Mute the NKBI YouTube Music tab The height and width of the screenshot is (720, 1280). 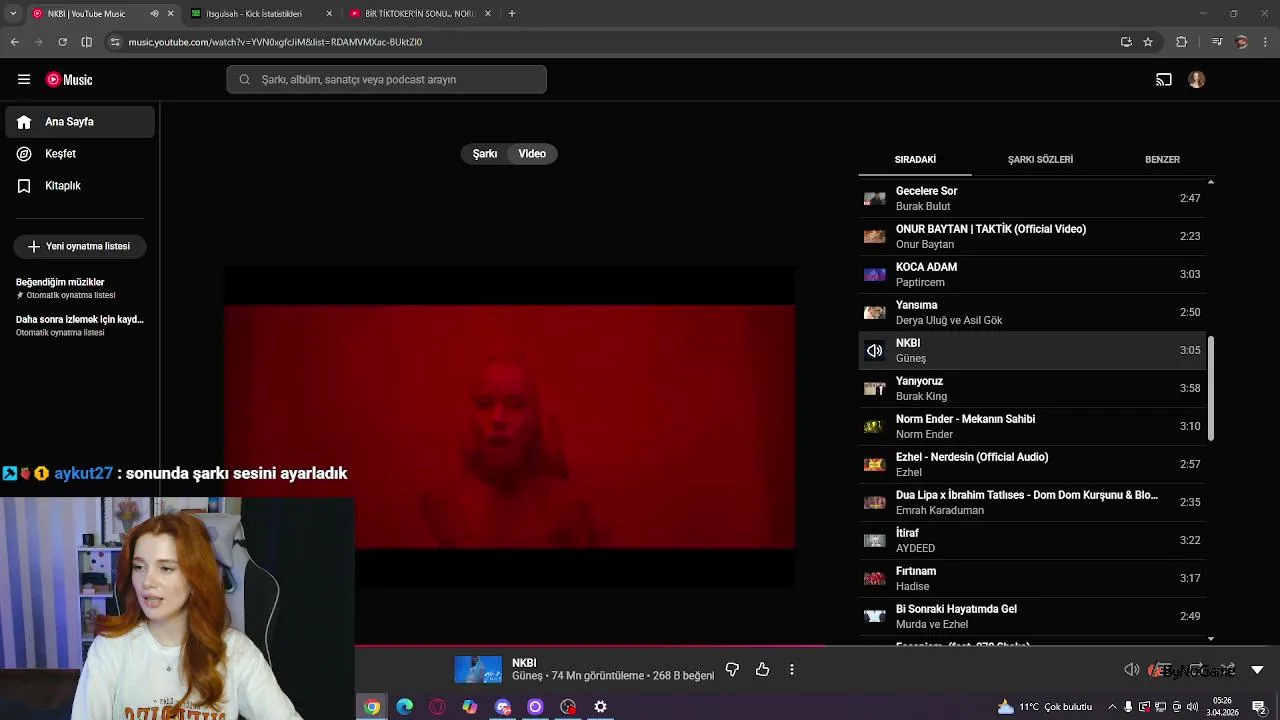pos(154,14)
